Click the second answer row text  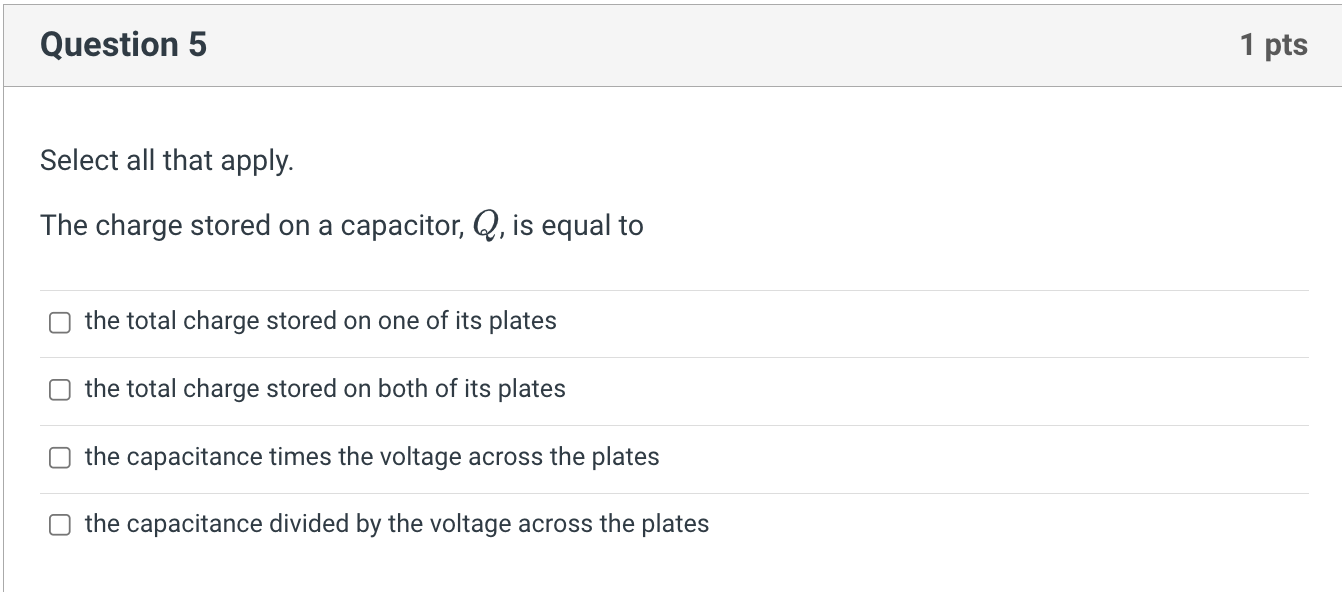point(325,389)
